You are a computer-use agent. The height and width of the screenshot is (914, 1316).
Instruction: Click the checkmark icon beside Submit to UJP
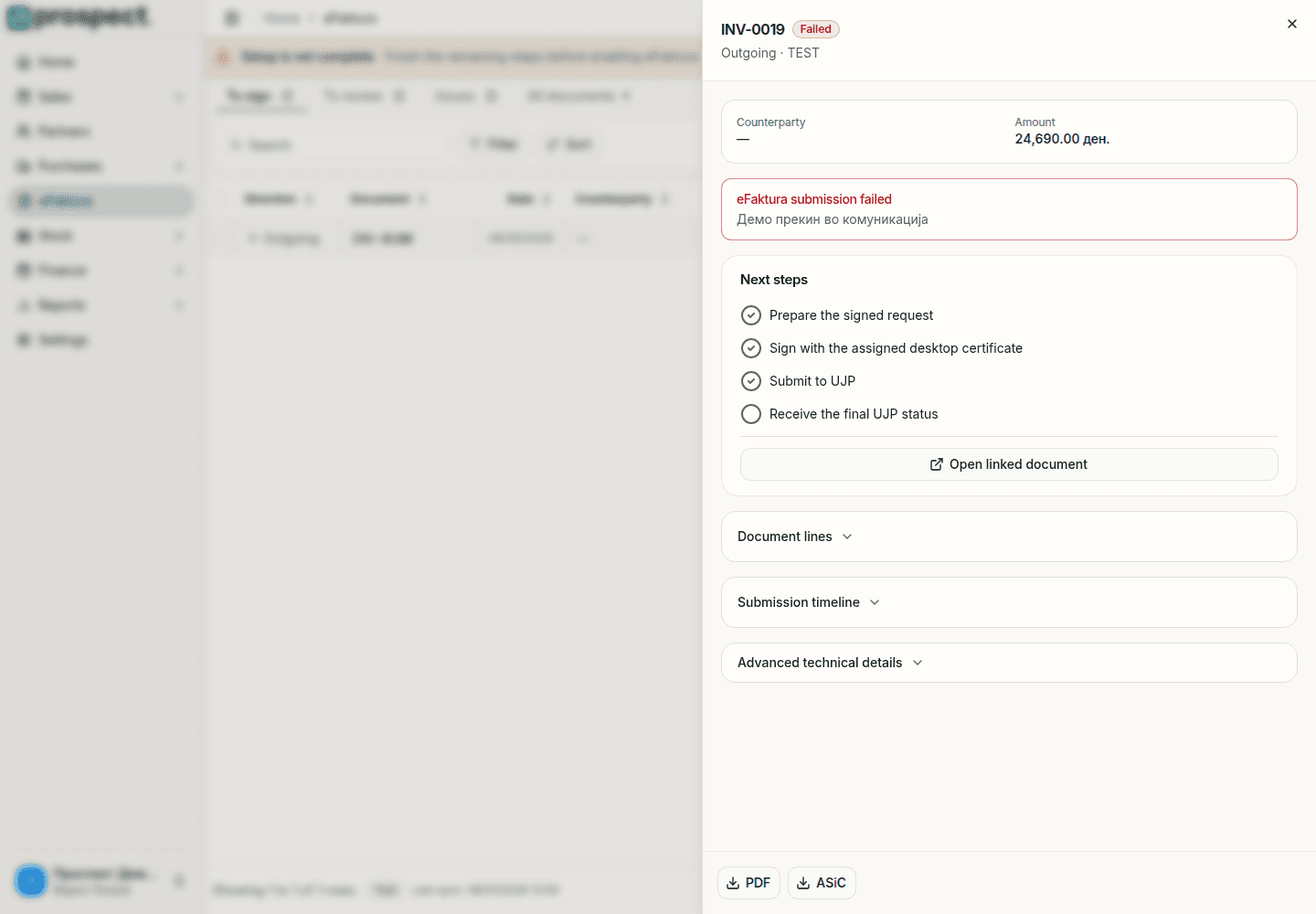pos(751,381)
